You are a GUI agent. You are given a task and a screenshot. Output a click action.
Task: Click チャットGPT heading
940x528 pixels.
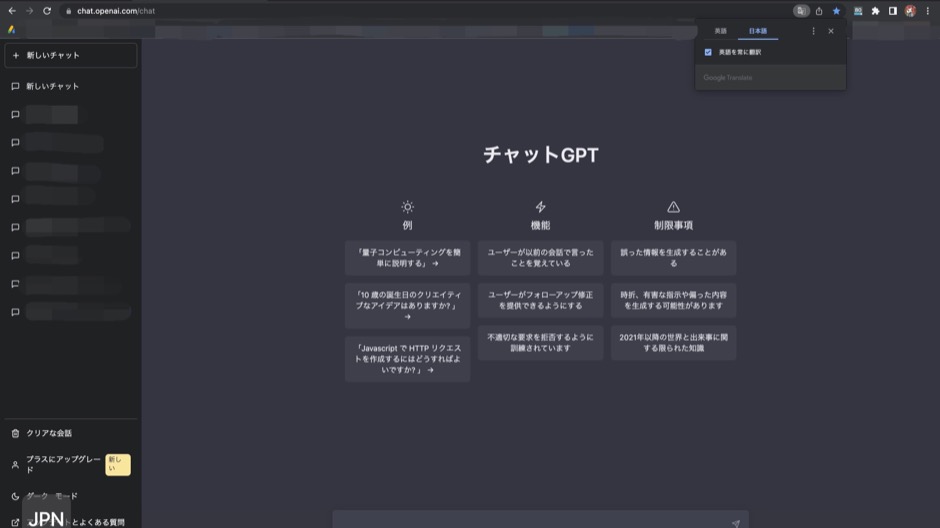[x=541, y=155]
